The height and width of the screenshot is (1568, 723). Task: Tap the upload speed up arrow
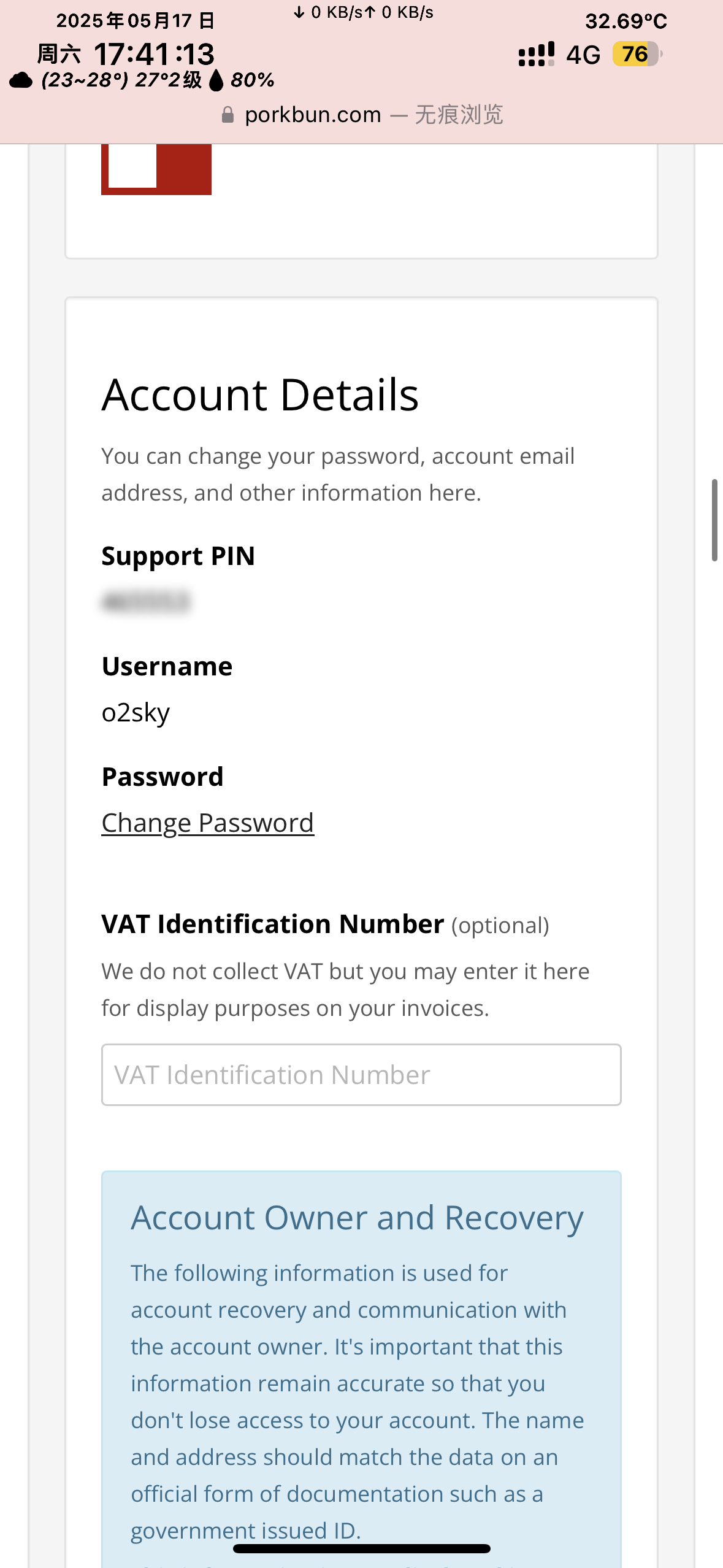point(370,12)
